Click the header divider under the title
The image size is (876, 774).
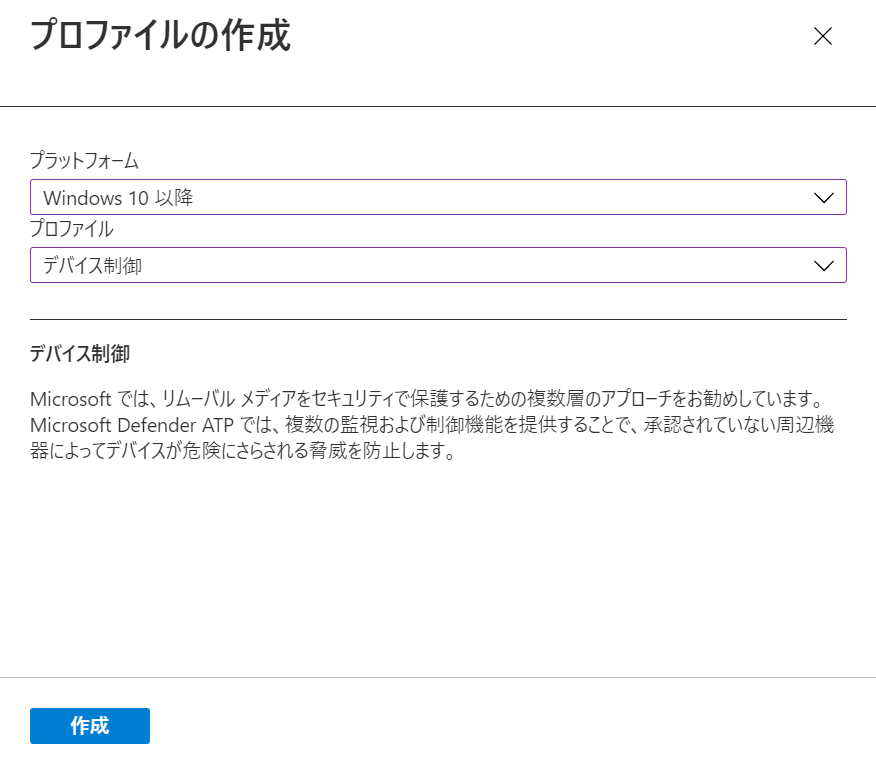pos(438,106)
